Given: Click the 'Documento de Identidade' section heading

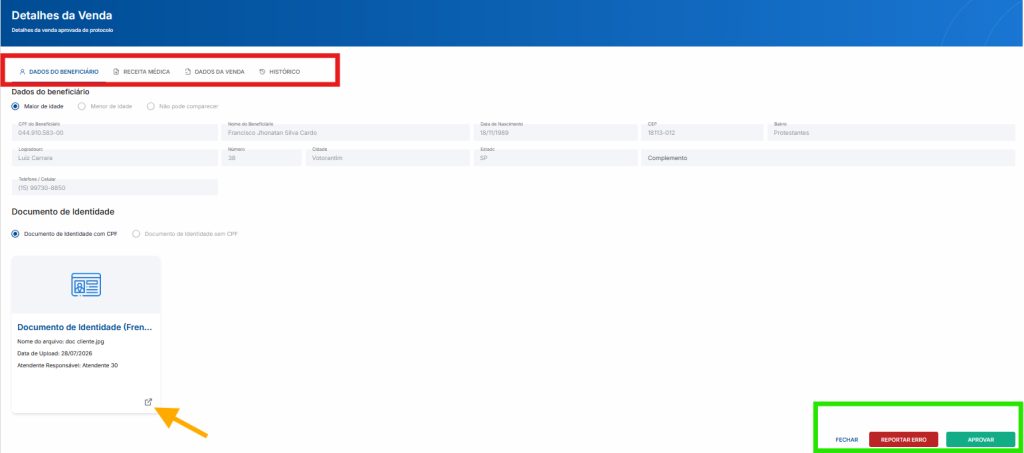Looking at the screenshot, I should [x=63, y=212].
